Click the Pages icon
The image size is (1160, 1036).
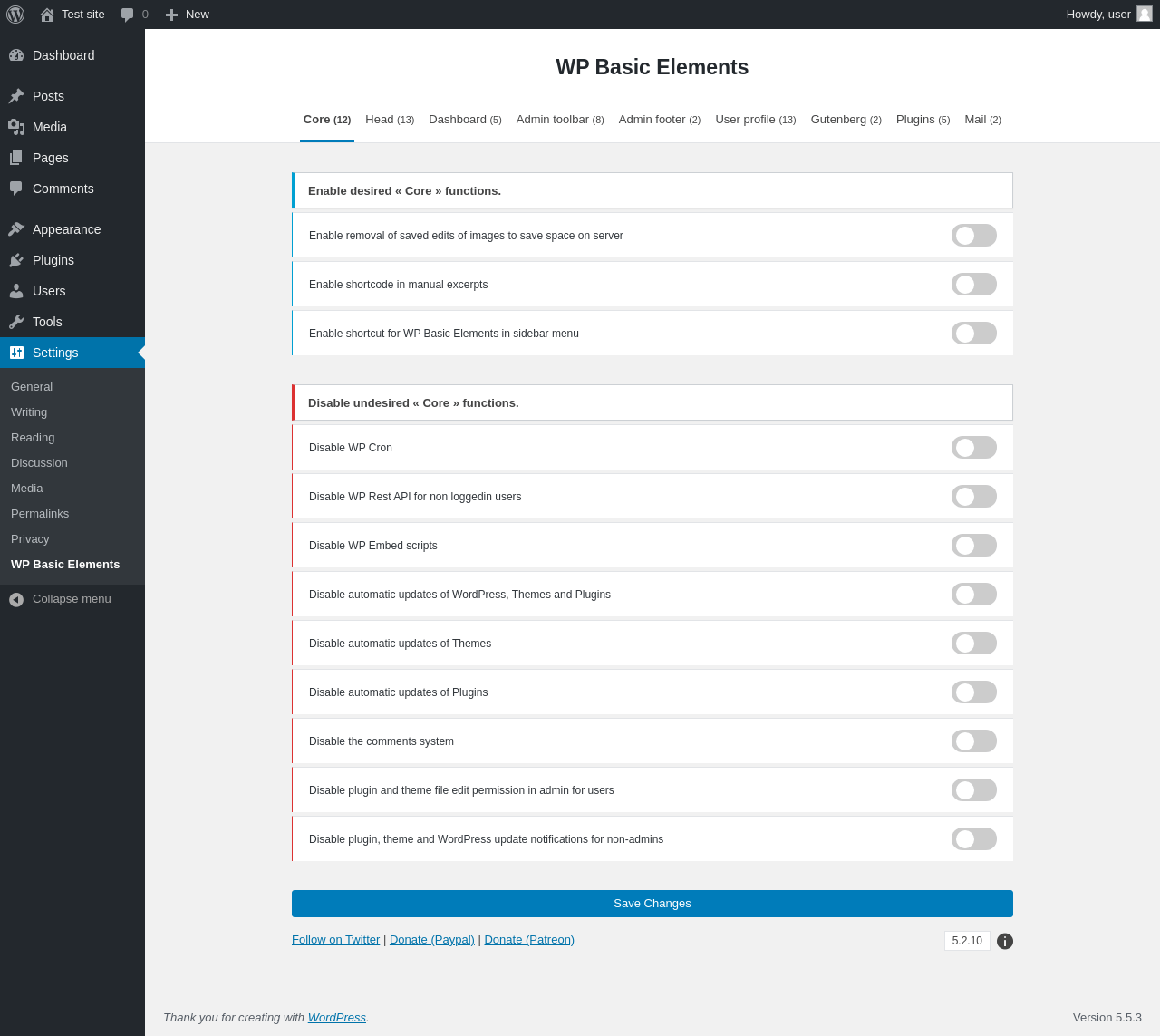point(16,158)
